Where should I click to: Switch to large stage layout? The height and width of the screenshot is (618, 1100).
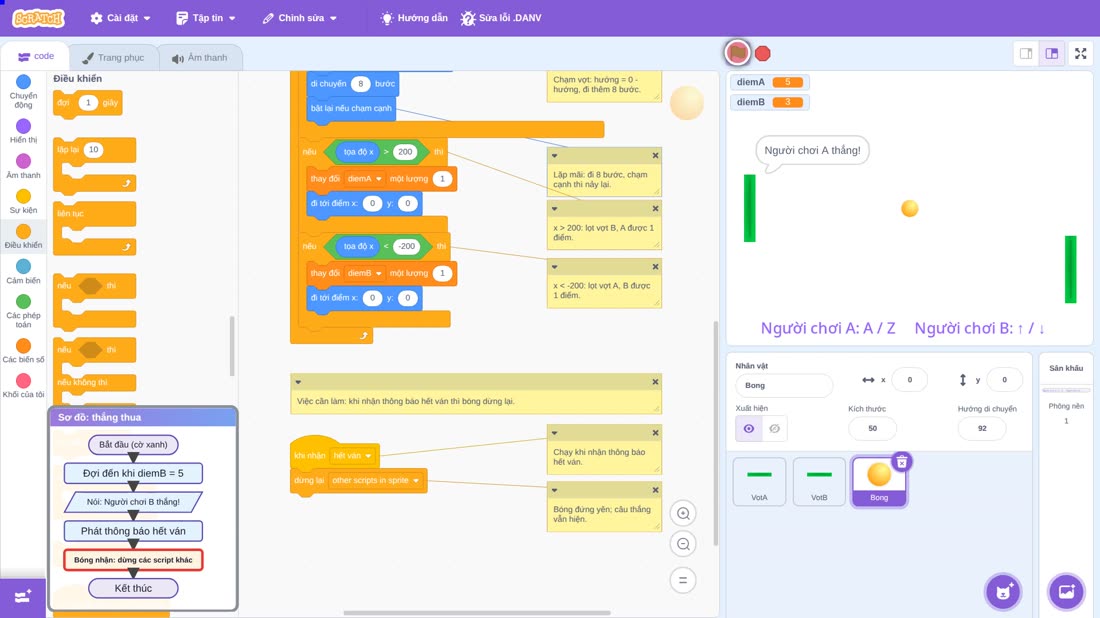point(1052,53)
